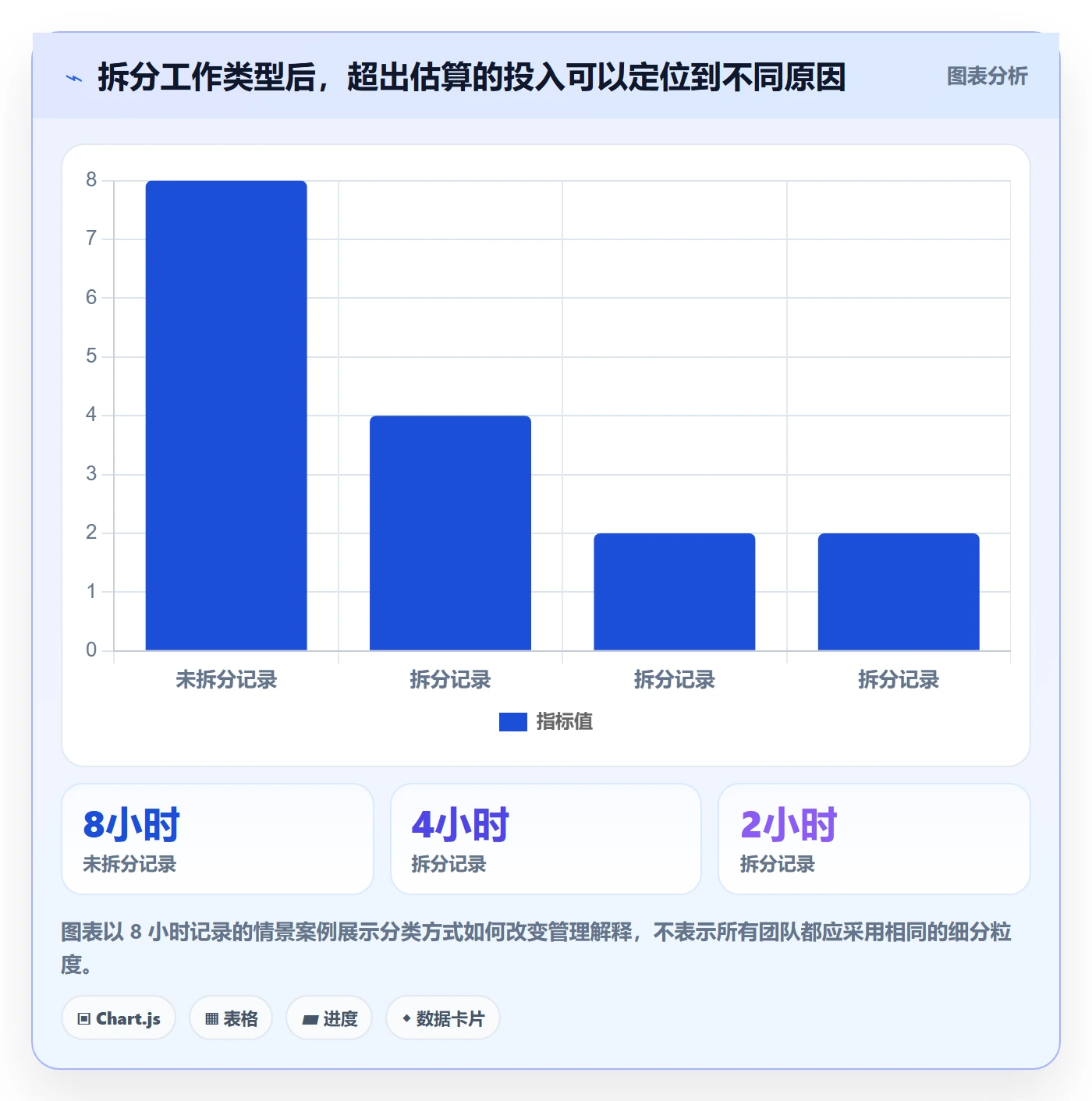Click the 未拆分记录 x-axis label
The height and width of the screenshot is (1101, 1092).
tap(226, 680)
